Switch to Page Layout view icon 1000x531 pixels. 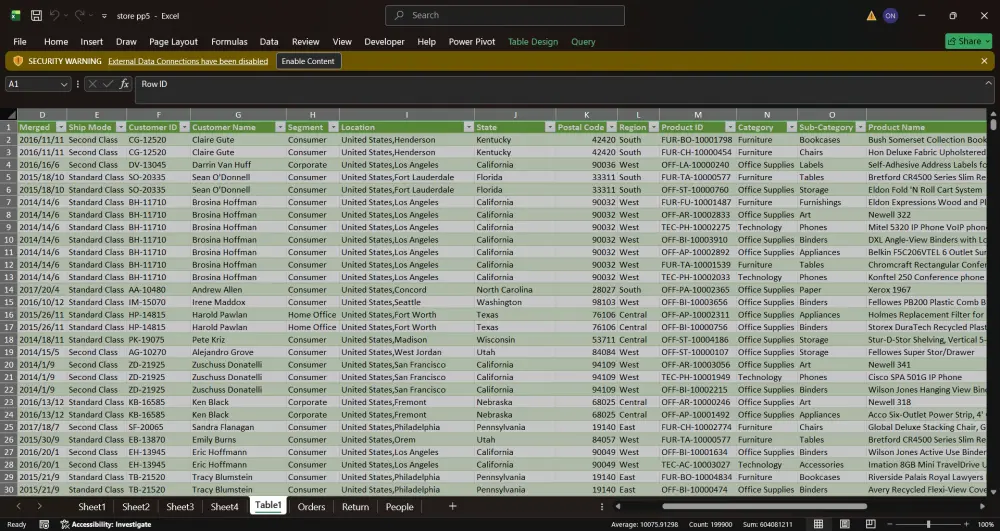coord(844,524)
